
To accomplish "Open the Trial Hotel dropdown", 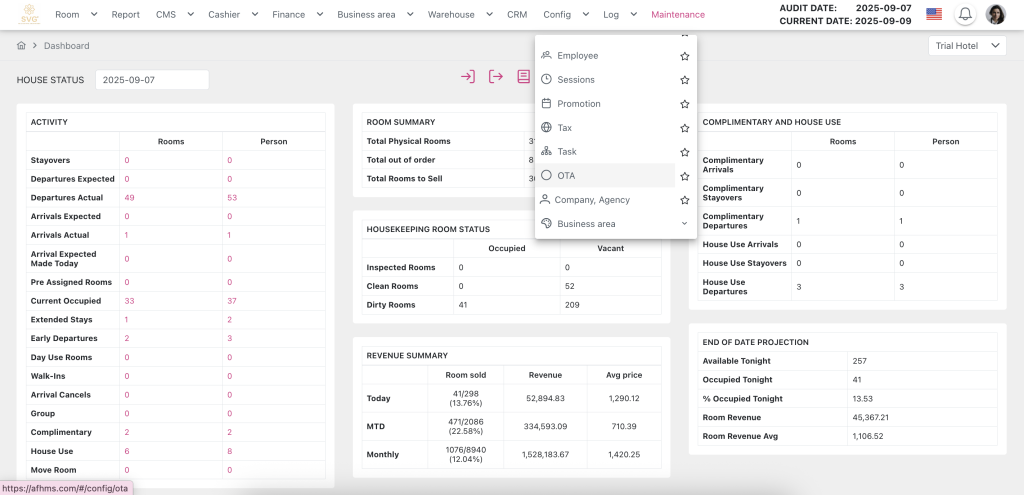I will (x=966, y=46).
